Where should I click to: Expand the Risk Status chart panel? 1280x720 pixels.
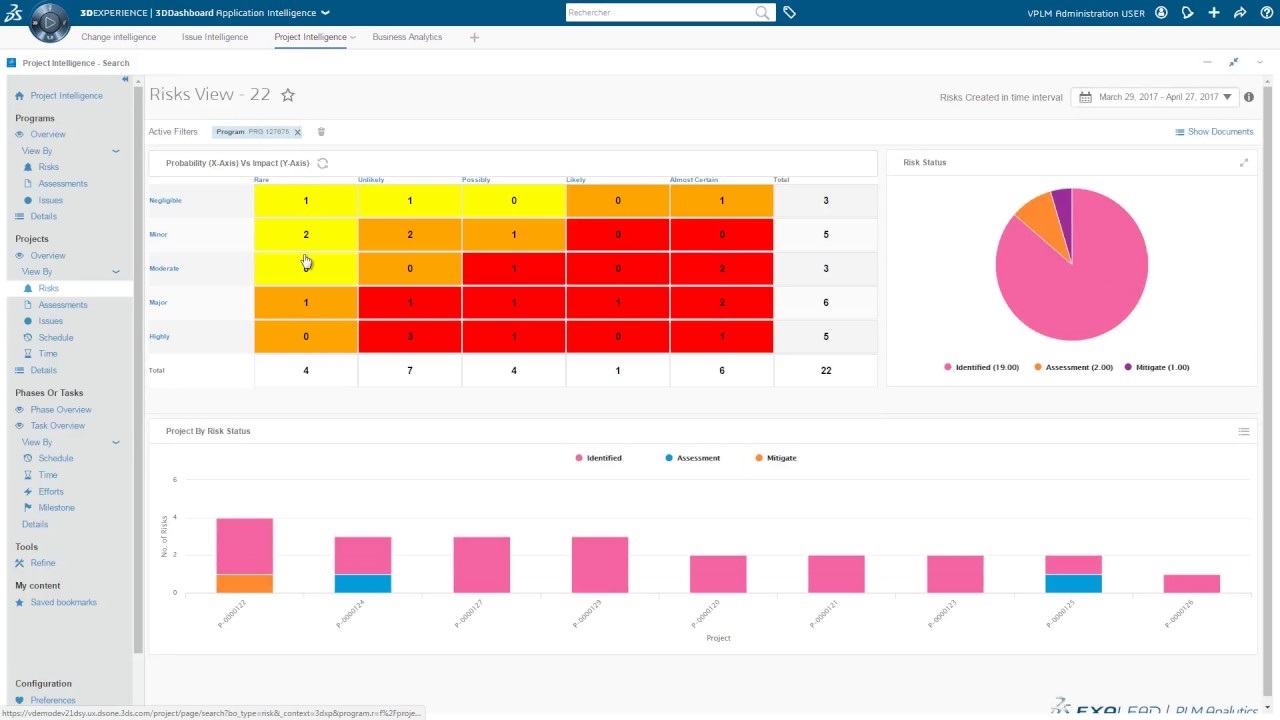tap(1244, 163)
